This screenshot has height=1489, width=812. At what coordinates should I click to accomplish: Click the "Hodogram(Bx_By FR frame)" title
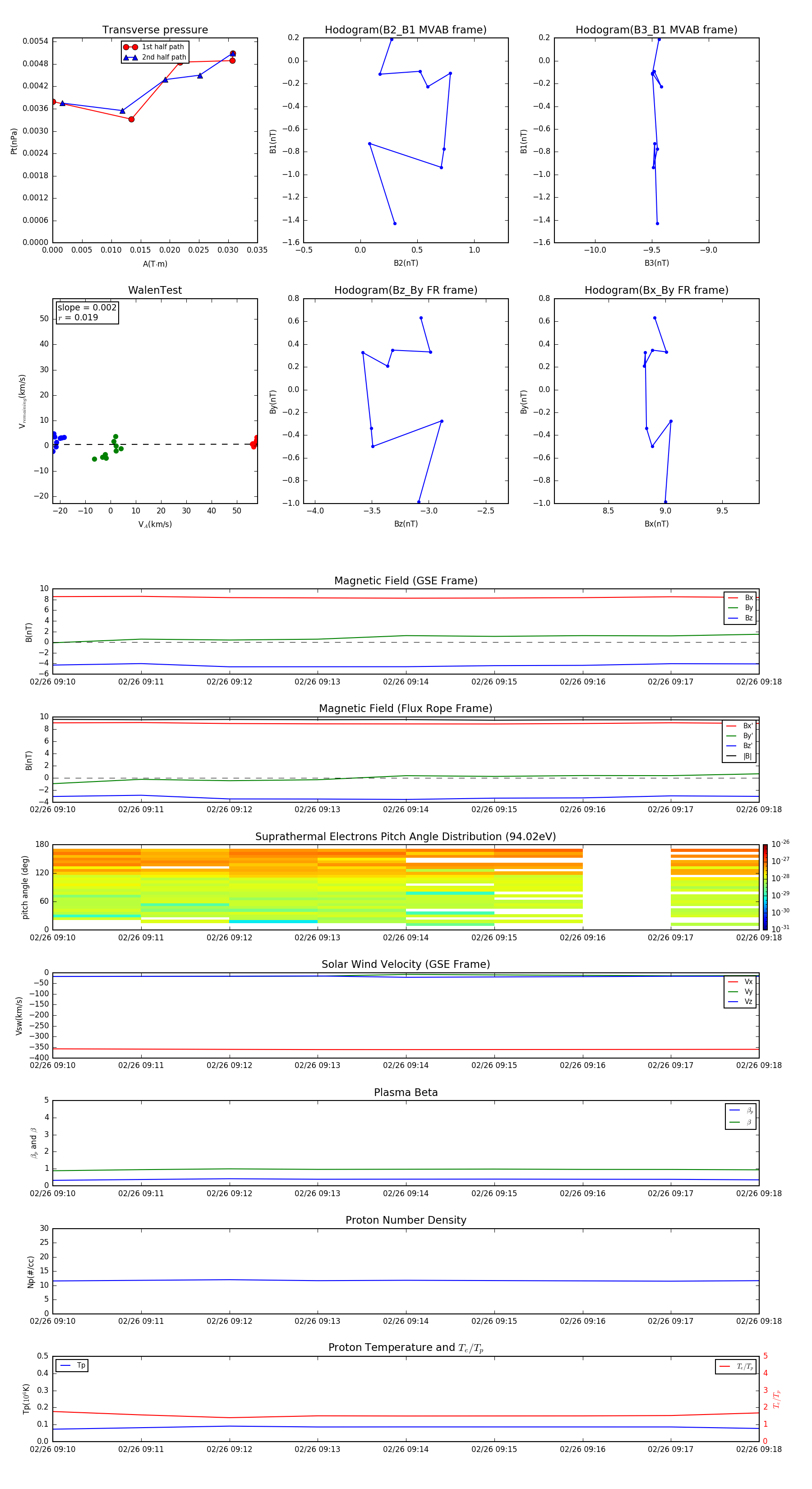[x=656, y=290]
